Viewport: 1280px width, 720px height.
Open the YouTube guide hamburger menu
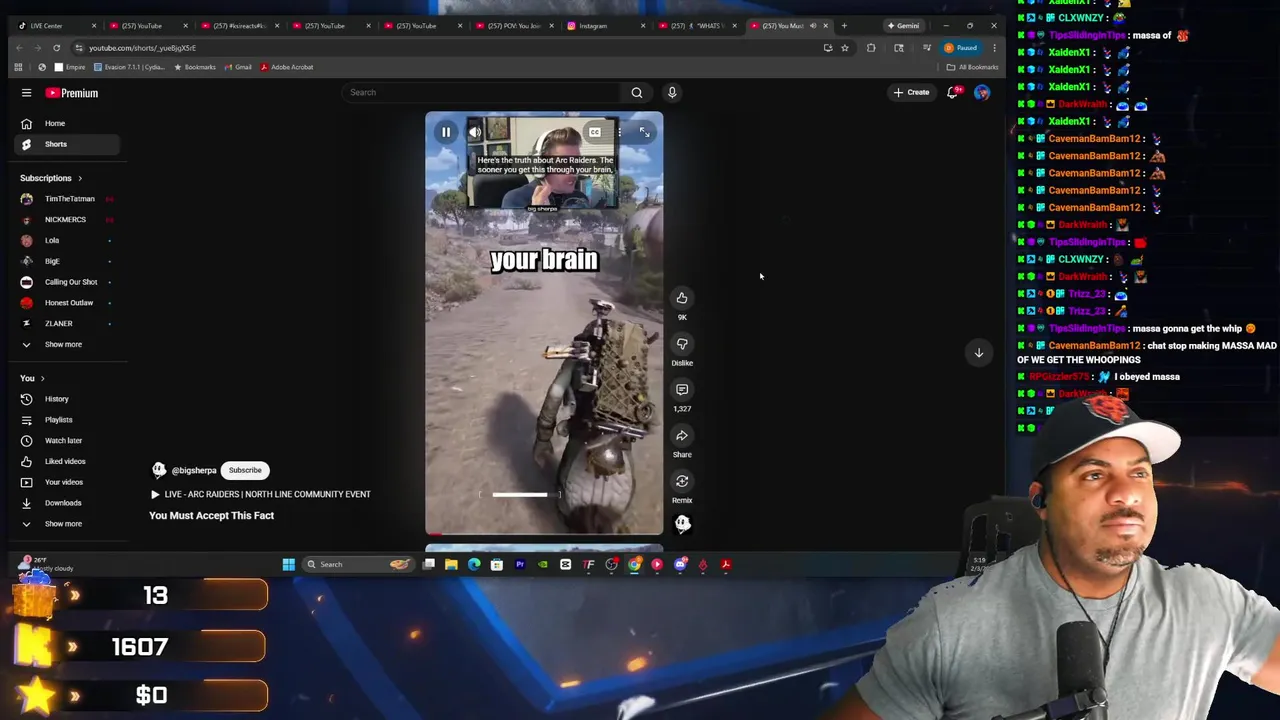(x=26, y=93)
